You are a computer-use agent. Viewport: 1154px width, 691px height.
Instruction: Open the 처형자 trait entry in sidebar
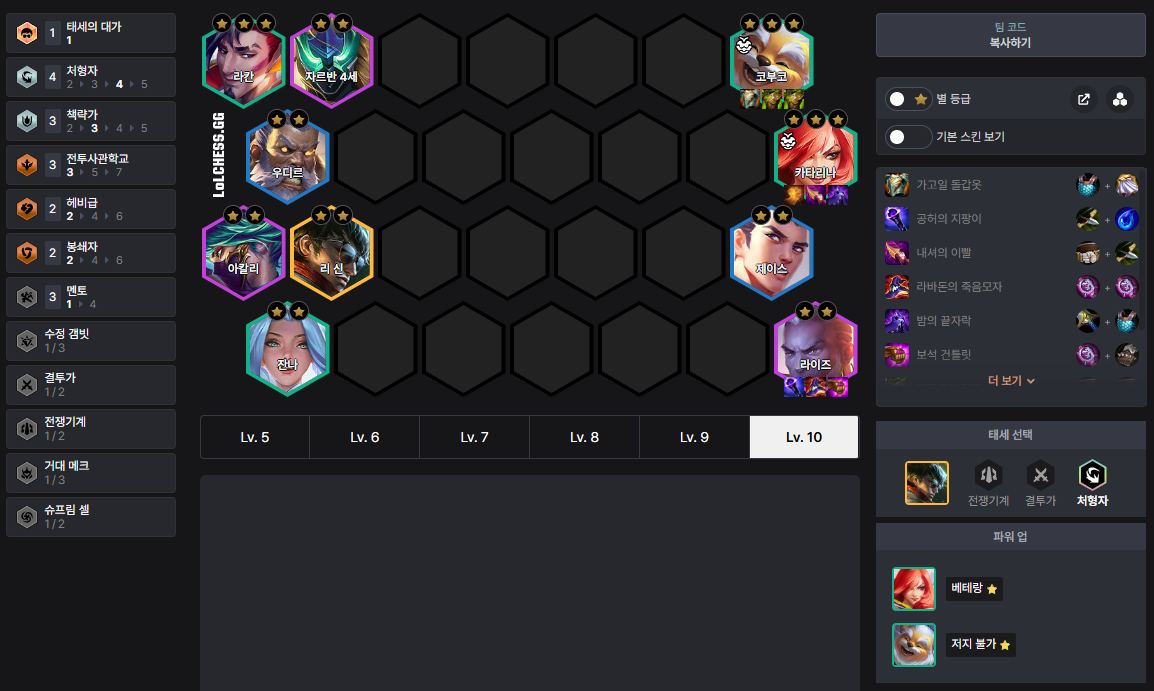pyautogui.click(x=91, y=77)
